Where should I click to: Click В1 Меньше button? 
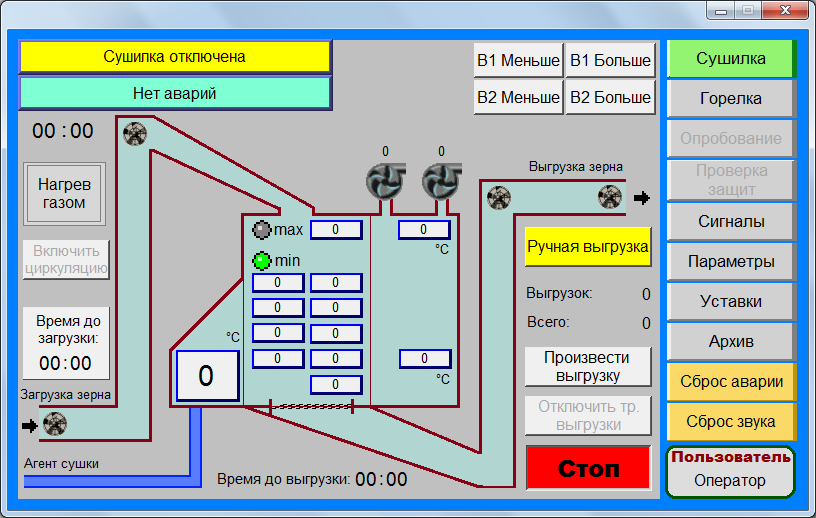518,60
